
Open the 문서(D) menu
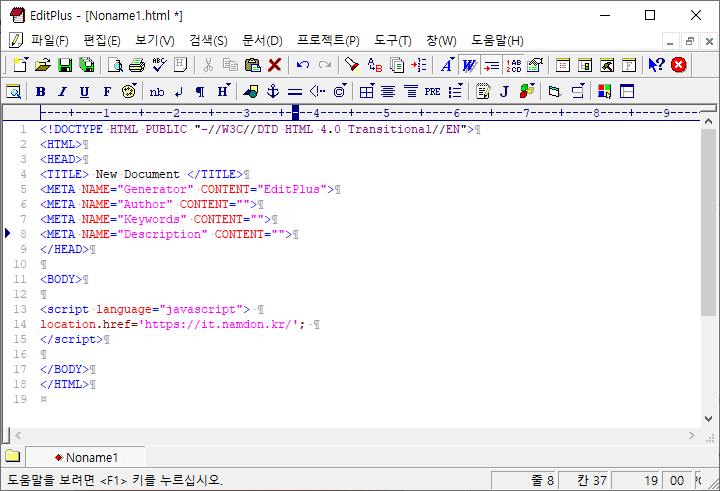[262, 41]
